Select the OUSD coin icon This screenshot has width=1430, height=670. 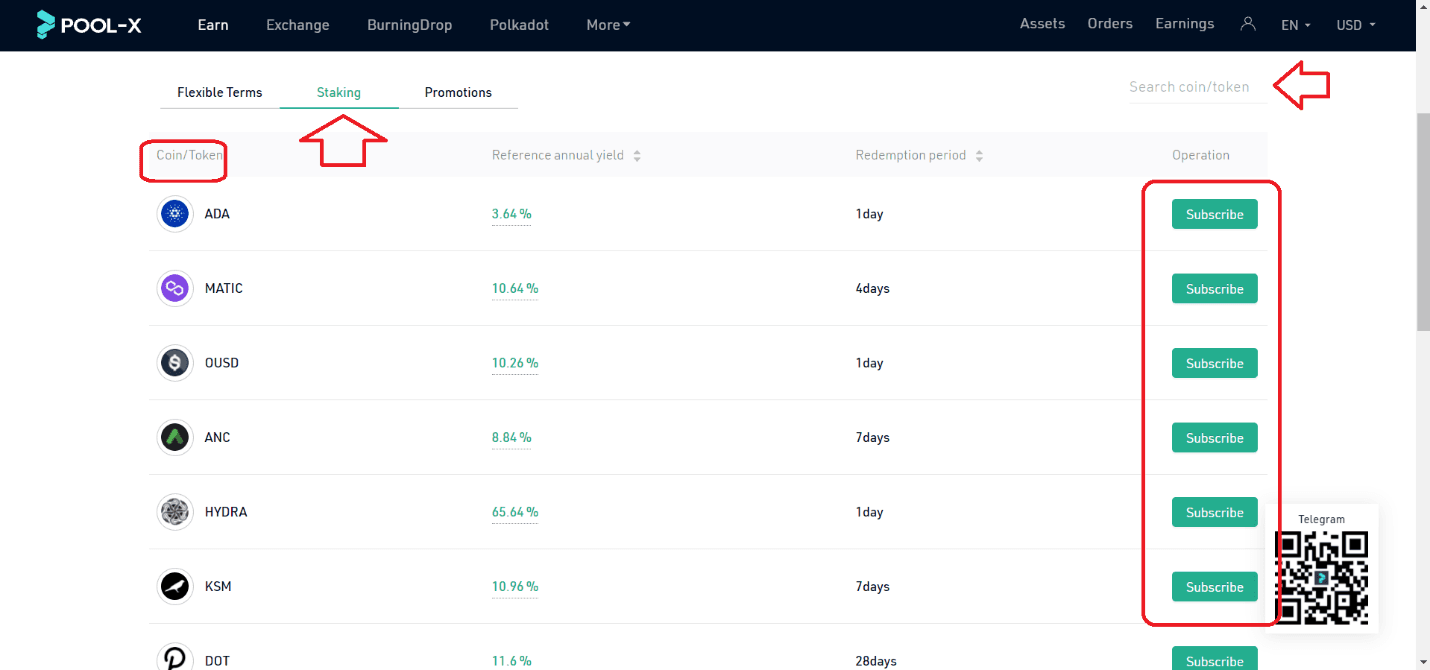tap(175, 363)
